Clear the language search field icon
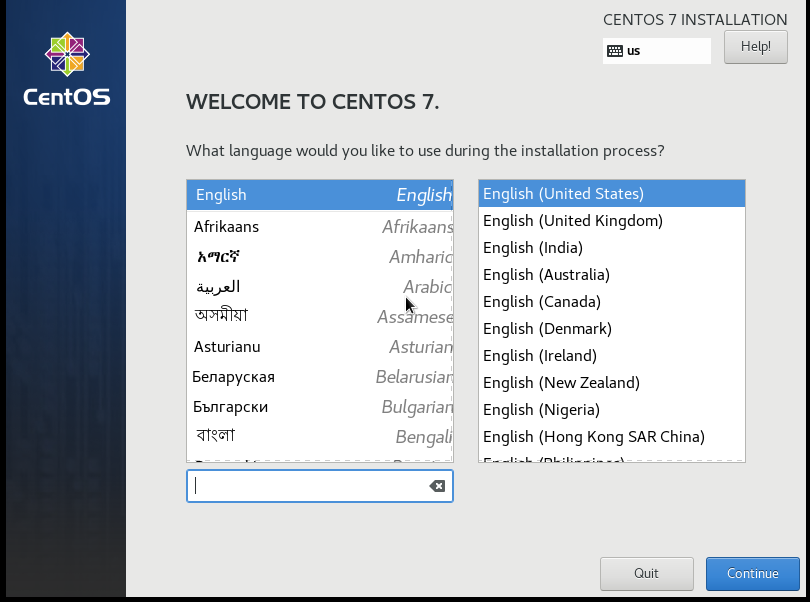The width and height of the screenshot is (810, 602). [x=437, y=486]
